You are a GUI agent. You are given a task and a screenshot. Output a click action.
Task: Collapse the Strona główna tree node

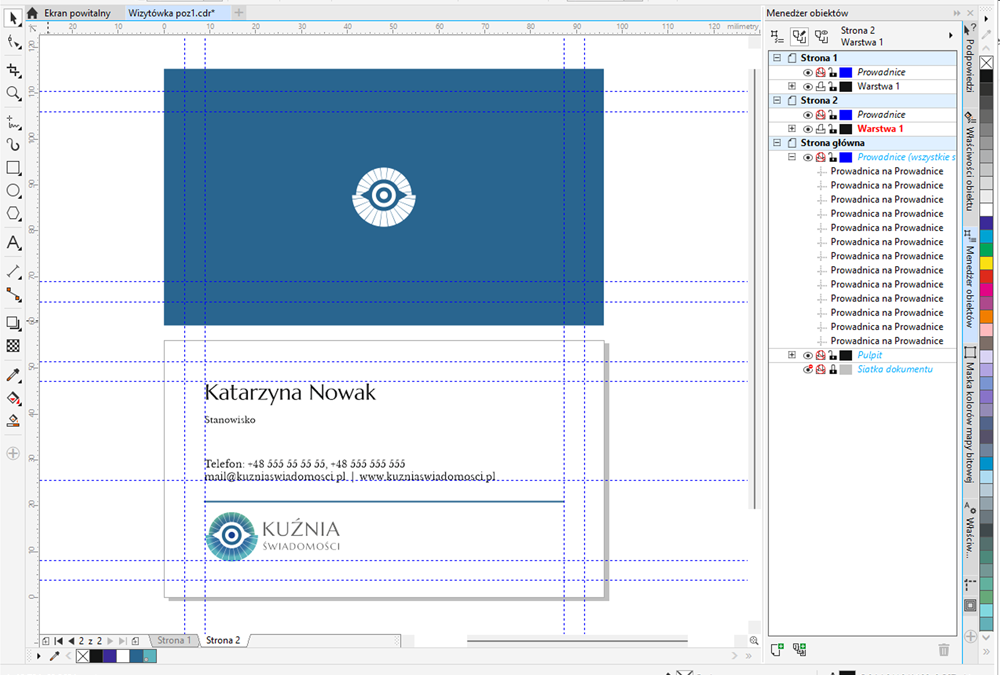(x=777, y=143)
